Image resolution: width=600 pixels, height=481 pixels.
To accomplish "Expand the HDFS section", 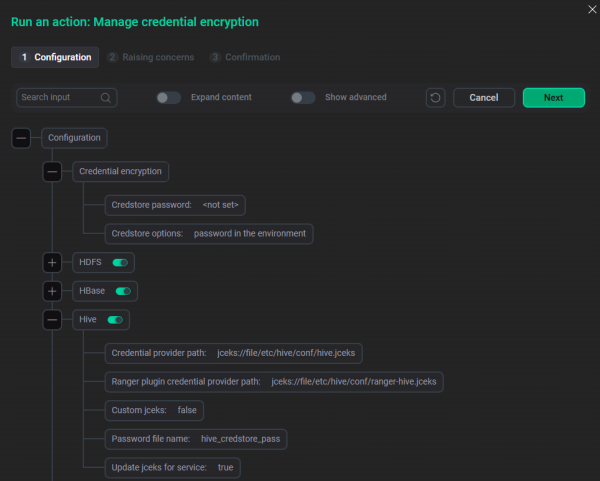I will pos(52,263).
